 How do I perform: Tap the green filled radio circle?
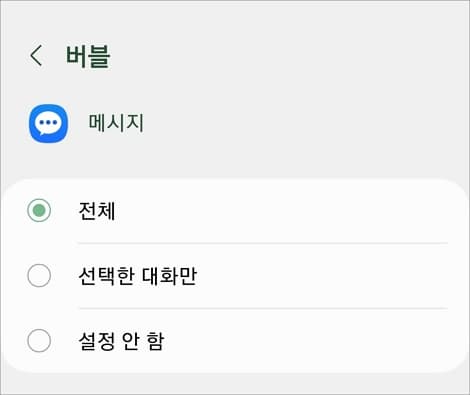pyautogui.click(x=39, y=210)
